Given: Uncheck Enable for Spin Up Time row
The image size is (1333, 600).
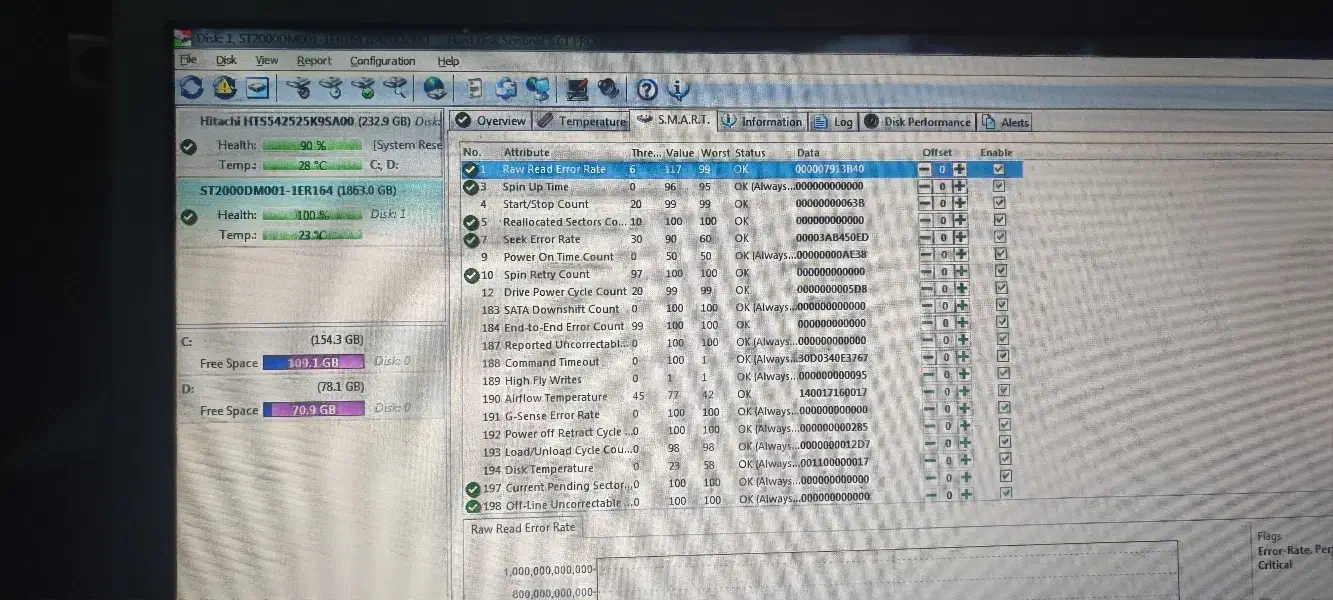Looking at the screenshot, I should click(x=998, y=186).
